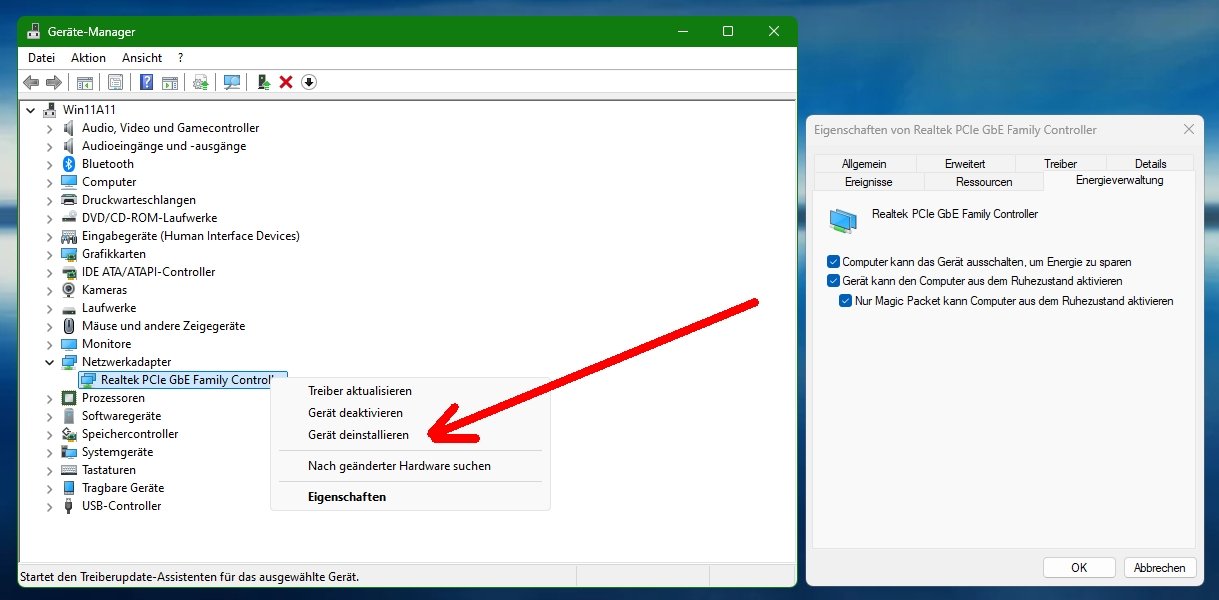Select the Computer category icon in the tree
The height and width of the screenshot is (600, 1219).
tap(69, 182)
